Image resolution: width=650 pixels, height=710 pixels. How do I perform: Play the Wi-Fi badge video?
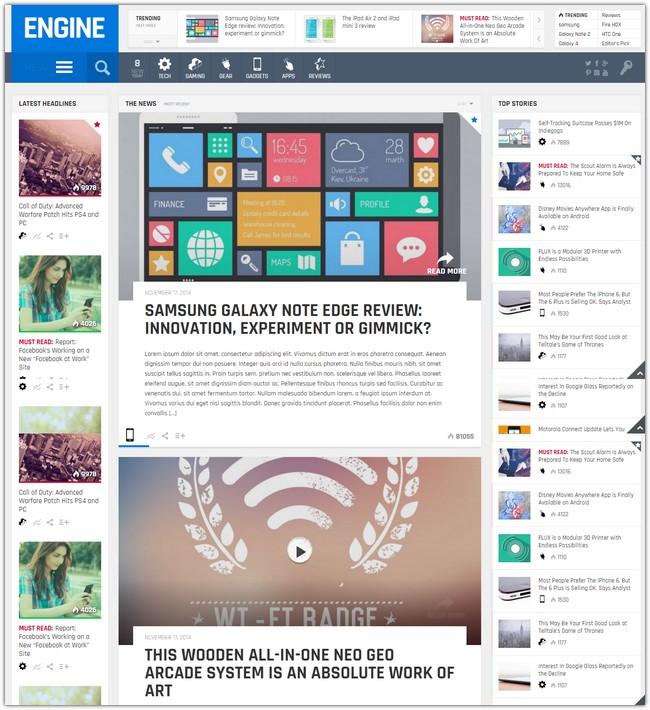(x=300, y=552)
